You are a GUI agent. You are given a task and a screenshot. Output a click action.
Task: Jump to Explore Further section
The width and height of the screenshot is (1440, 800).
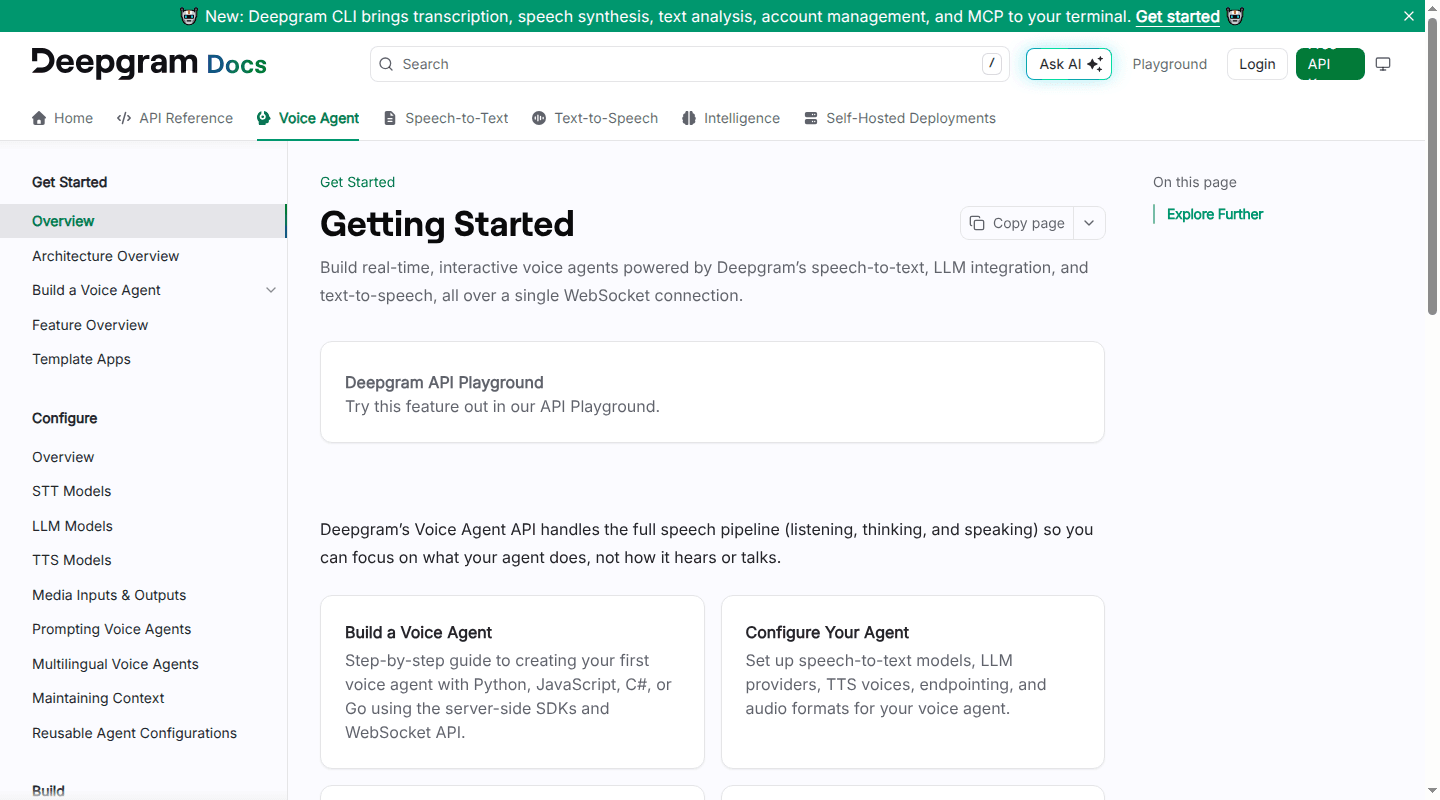click(x=1215, y=214)
